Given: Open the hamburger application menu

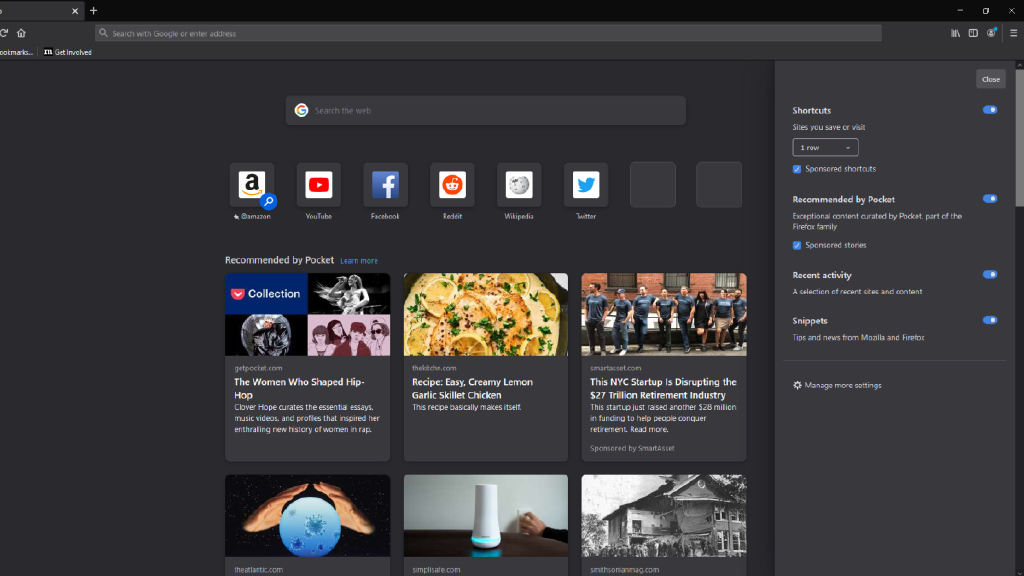Looking at the screenshot, I should pyautogui.click(x=1013, y=33).
